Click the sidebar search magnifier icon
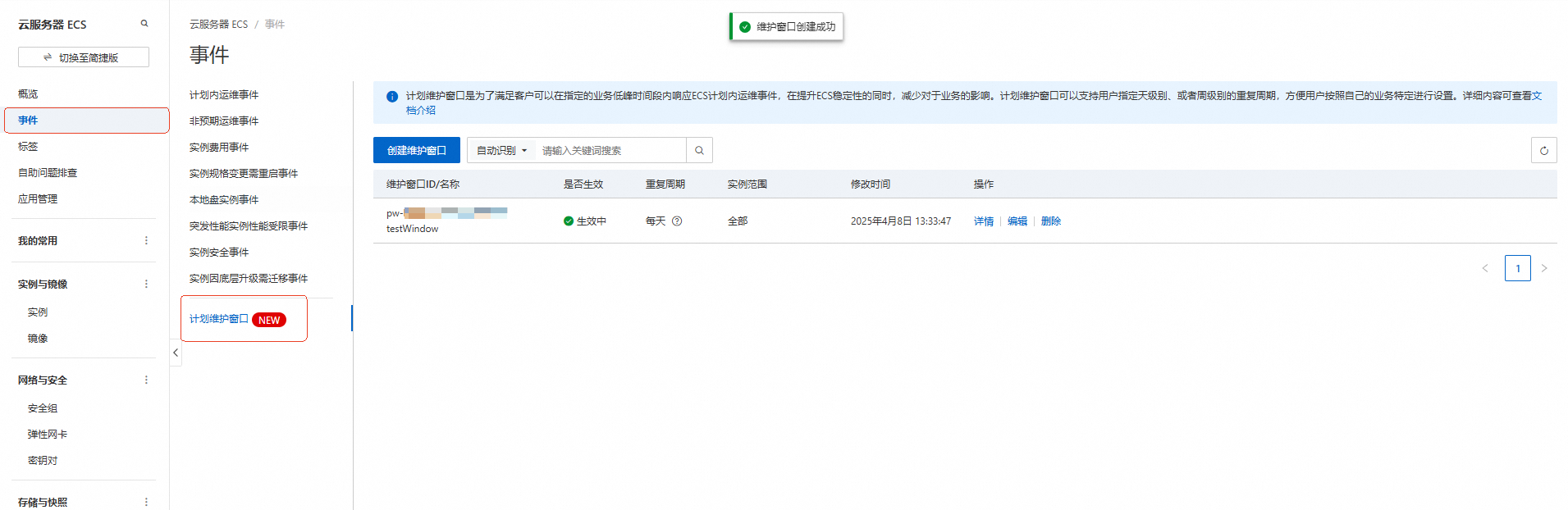The height and width of the screenshot is (510, 1568). click(x=144, y=24)
